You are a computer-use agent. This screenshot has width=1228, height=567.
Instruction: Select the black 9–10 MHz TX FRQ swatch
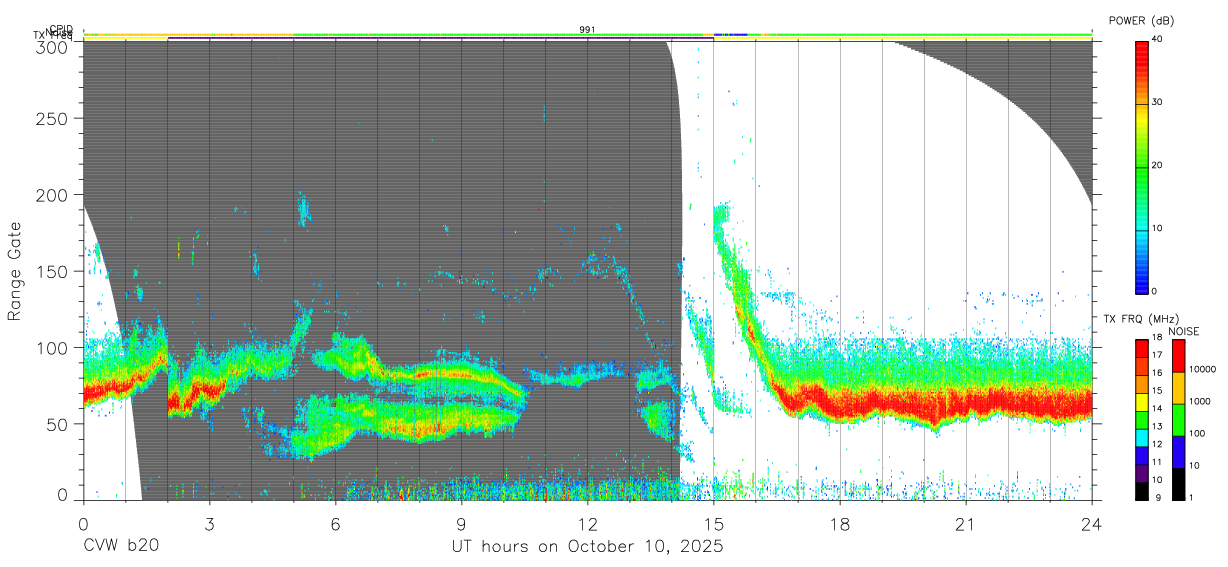1142,491
